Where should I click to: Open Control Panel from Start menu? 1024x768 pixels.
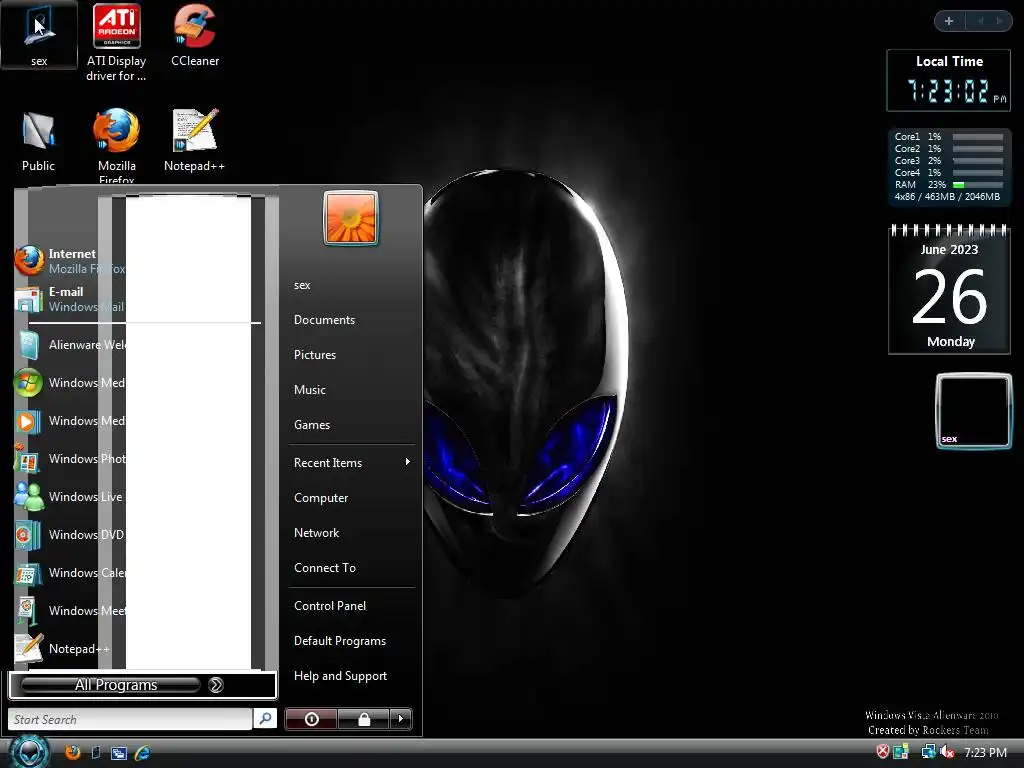tap(330, 605)
